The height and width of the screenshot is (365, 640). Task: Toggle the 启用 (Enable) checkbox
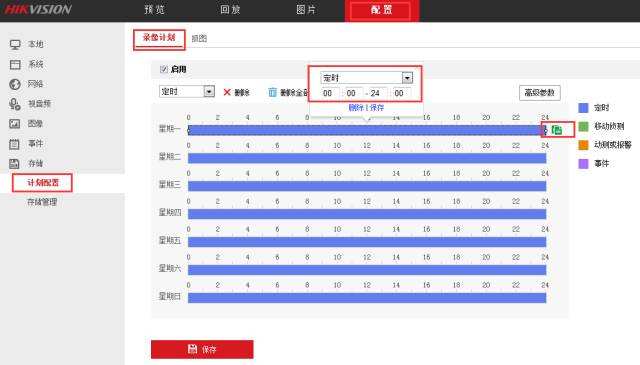pyautogui.click(x=164, y=69)
